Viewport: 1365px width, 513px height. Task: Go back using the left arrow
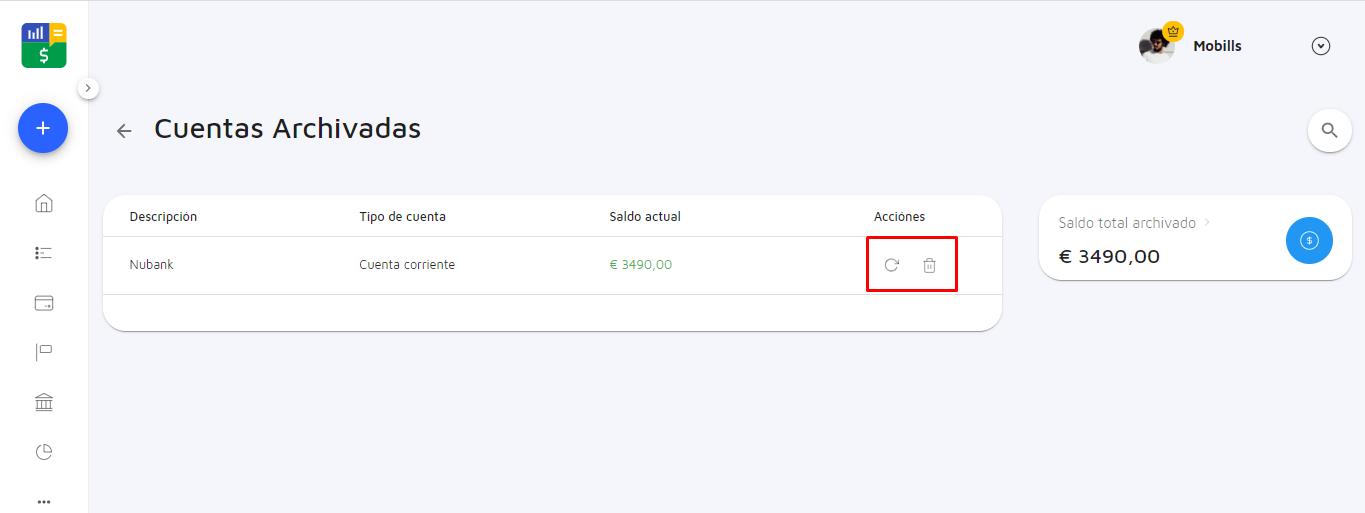tap(124, 130)
